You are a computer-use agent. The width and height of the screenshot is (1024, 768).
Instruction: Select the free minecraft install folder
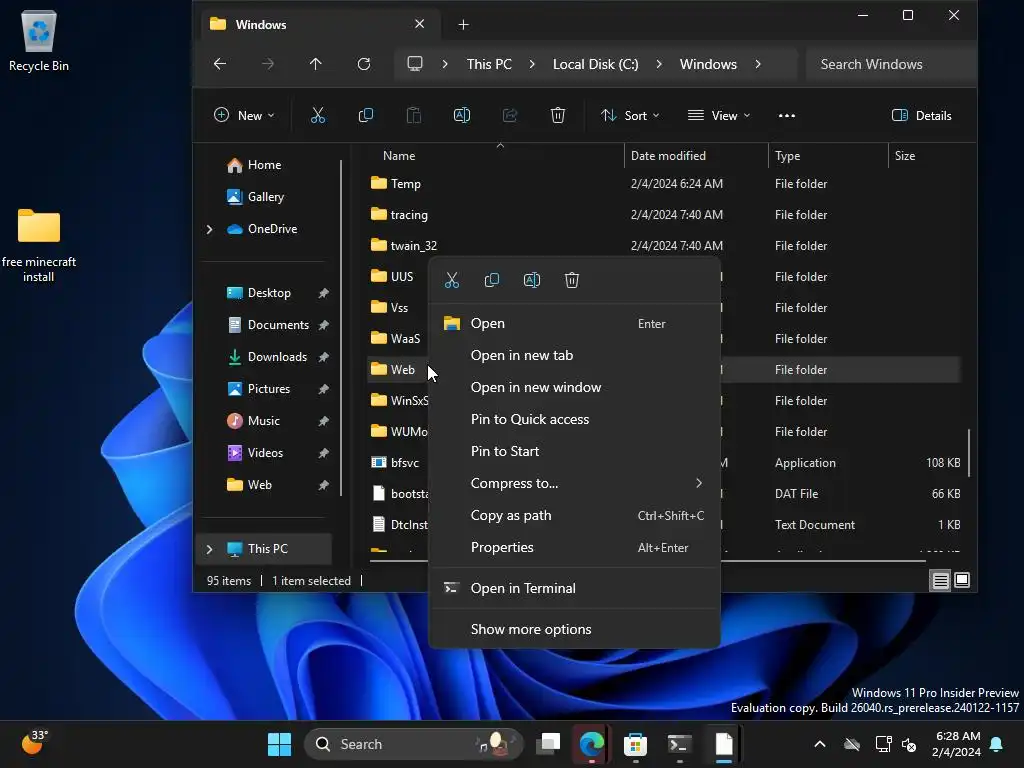[x=39, y=246]
